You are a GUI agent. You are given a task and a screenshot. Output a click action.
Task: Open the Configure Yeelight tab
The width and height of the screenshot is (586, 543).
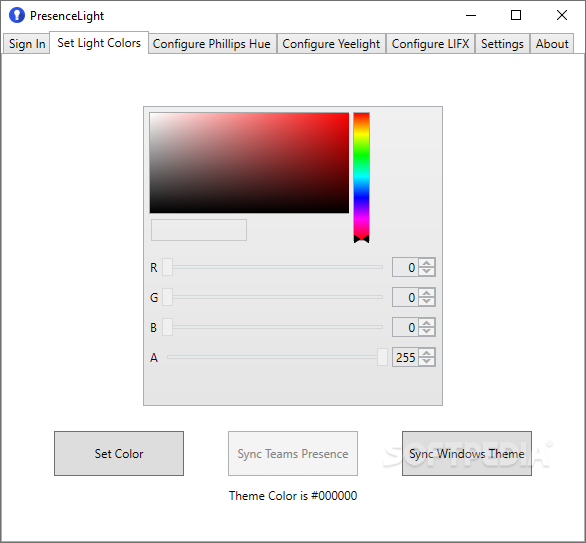pyautogui.click(x=331, y=44)
